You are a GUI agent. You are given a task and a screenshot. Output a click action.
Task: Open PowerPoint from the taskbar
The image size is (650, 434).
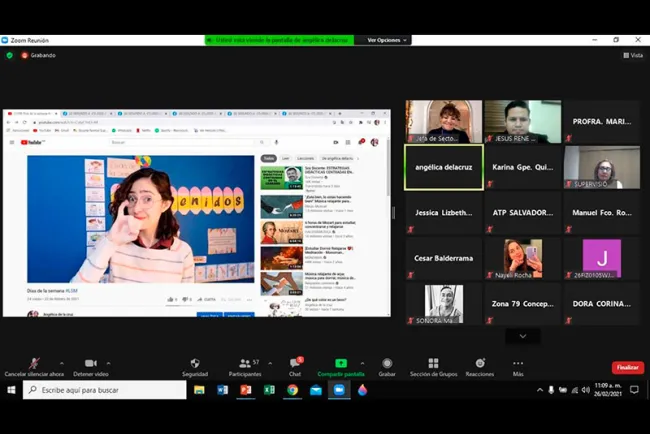246,390
